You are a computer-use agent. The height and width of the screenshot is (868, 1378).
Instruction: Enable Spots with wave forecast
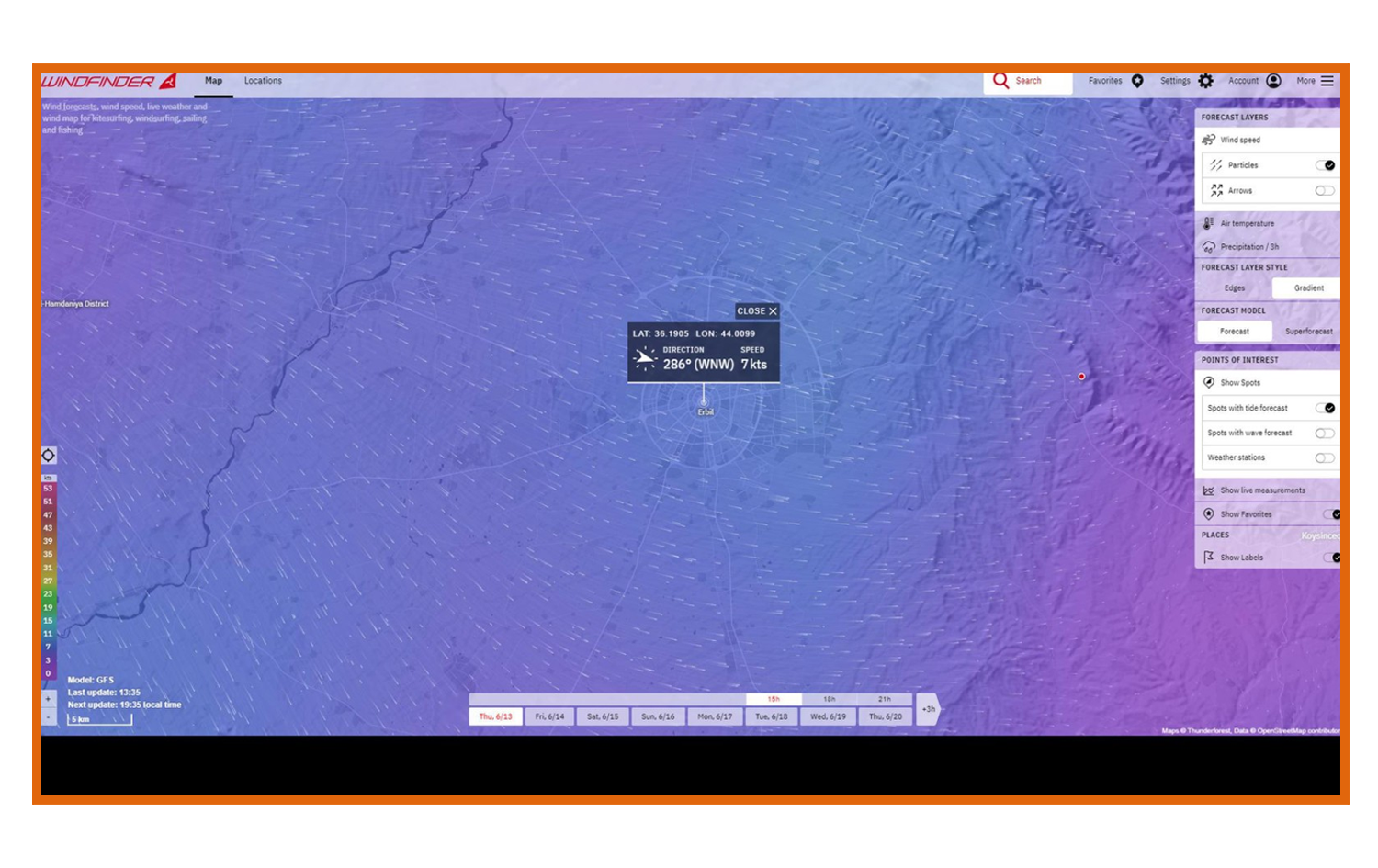click(1324, 433)
